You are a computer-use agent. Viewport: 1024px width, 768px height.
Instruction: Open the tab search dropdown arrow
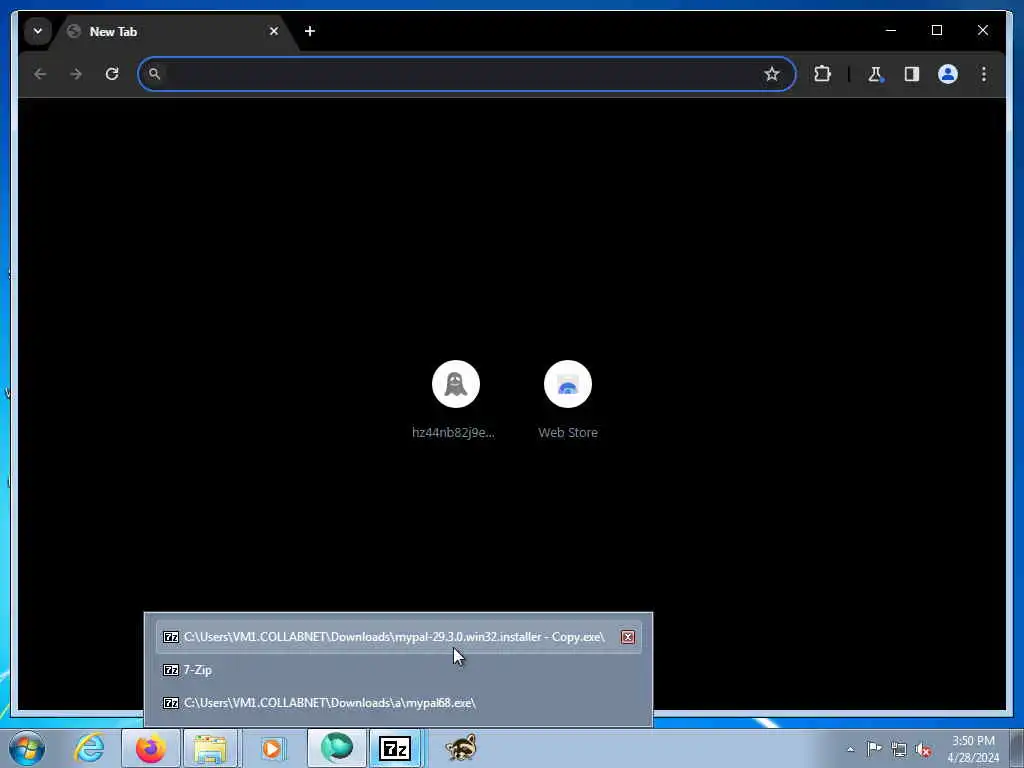pos(38,31)
